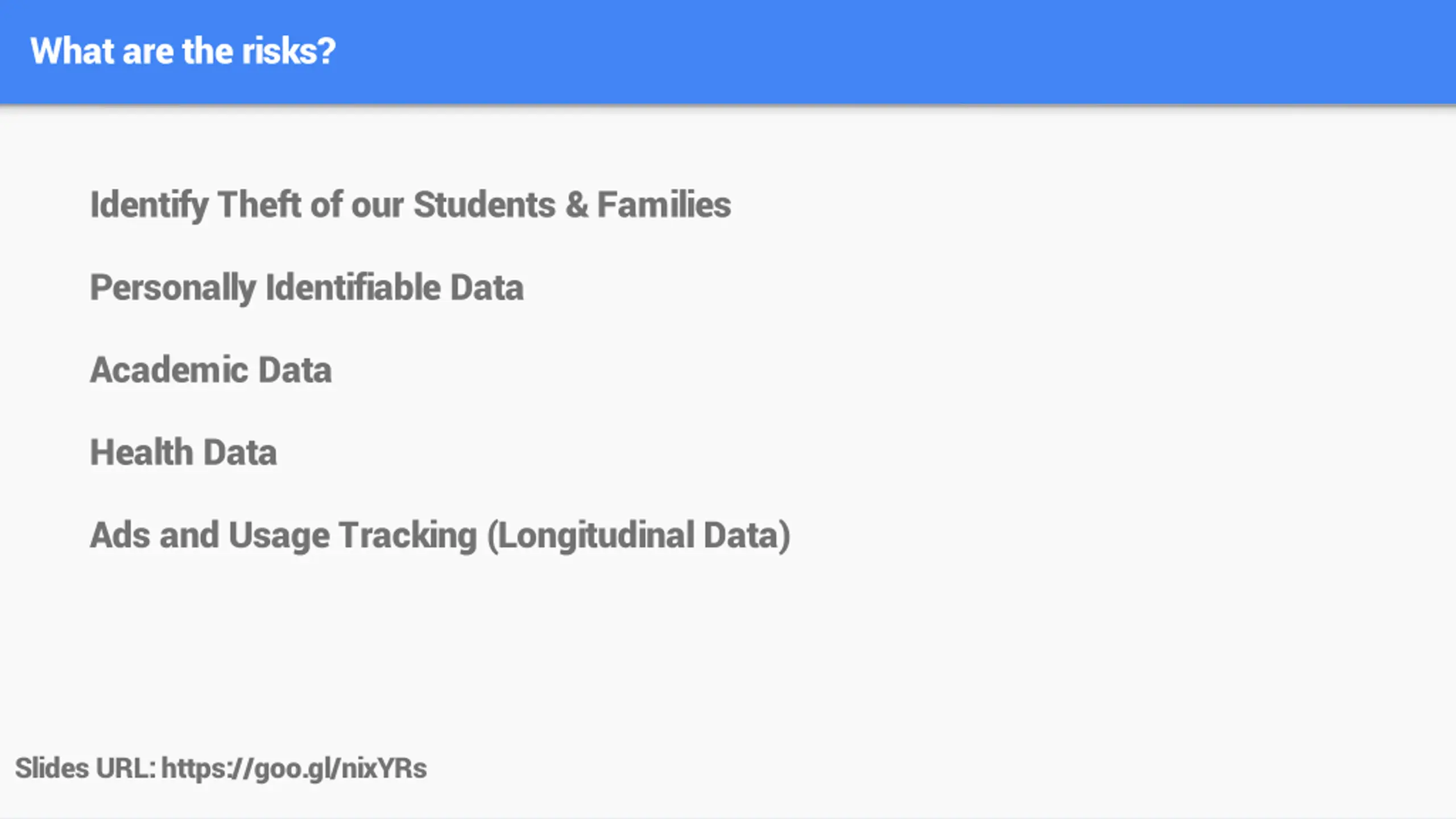Image resolution: width=1456 pixels, height=819 pixels.
Task: Open the https://goo.gl/nixYRs slides link
Action: [x=294, y=769]
